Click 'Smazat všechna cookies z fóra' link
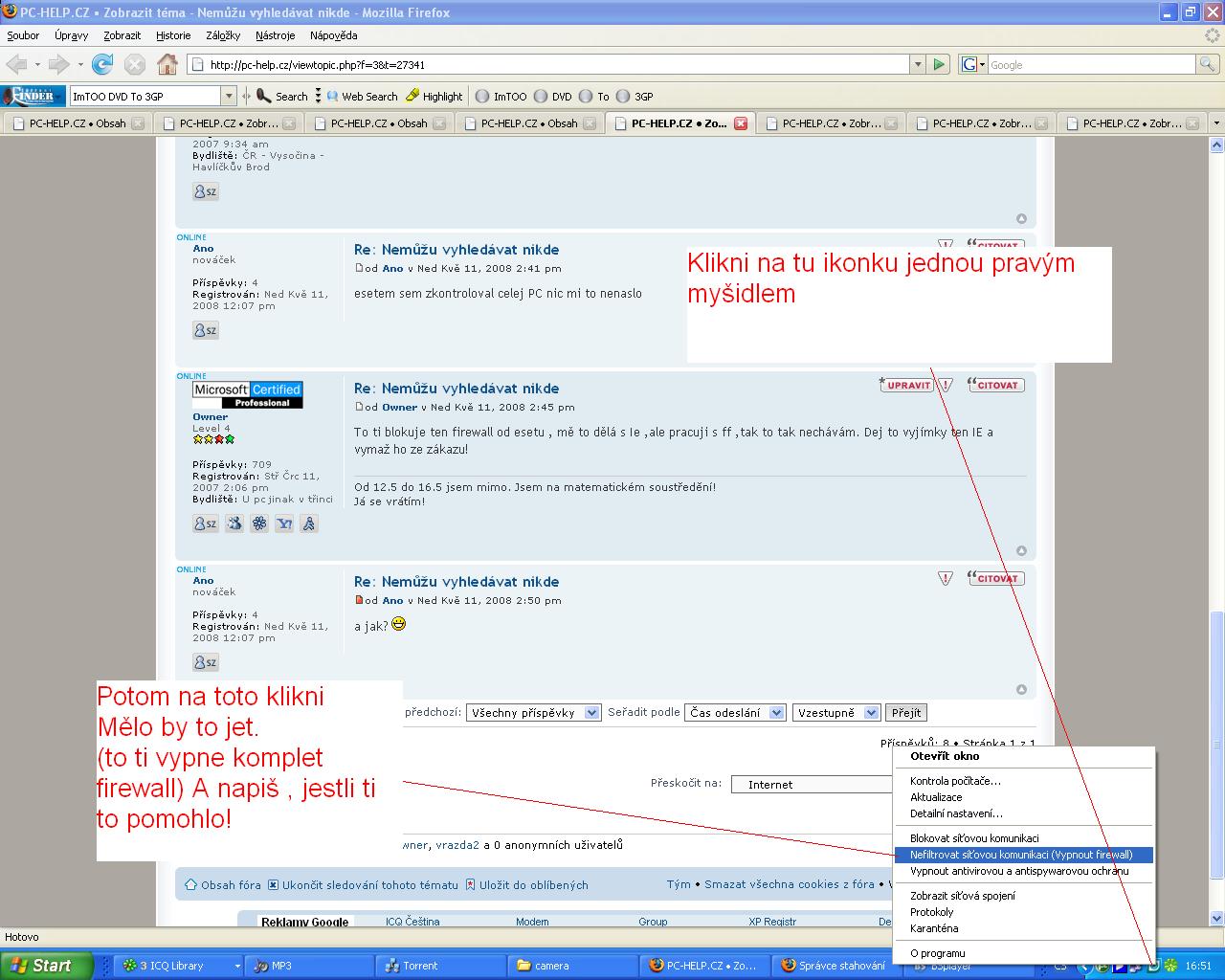Viewport: 1225px width, 980px height. [x=790, y=884]
